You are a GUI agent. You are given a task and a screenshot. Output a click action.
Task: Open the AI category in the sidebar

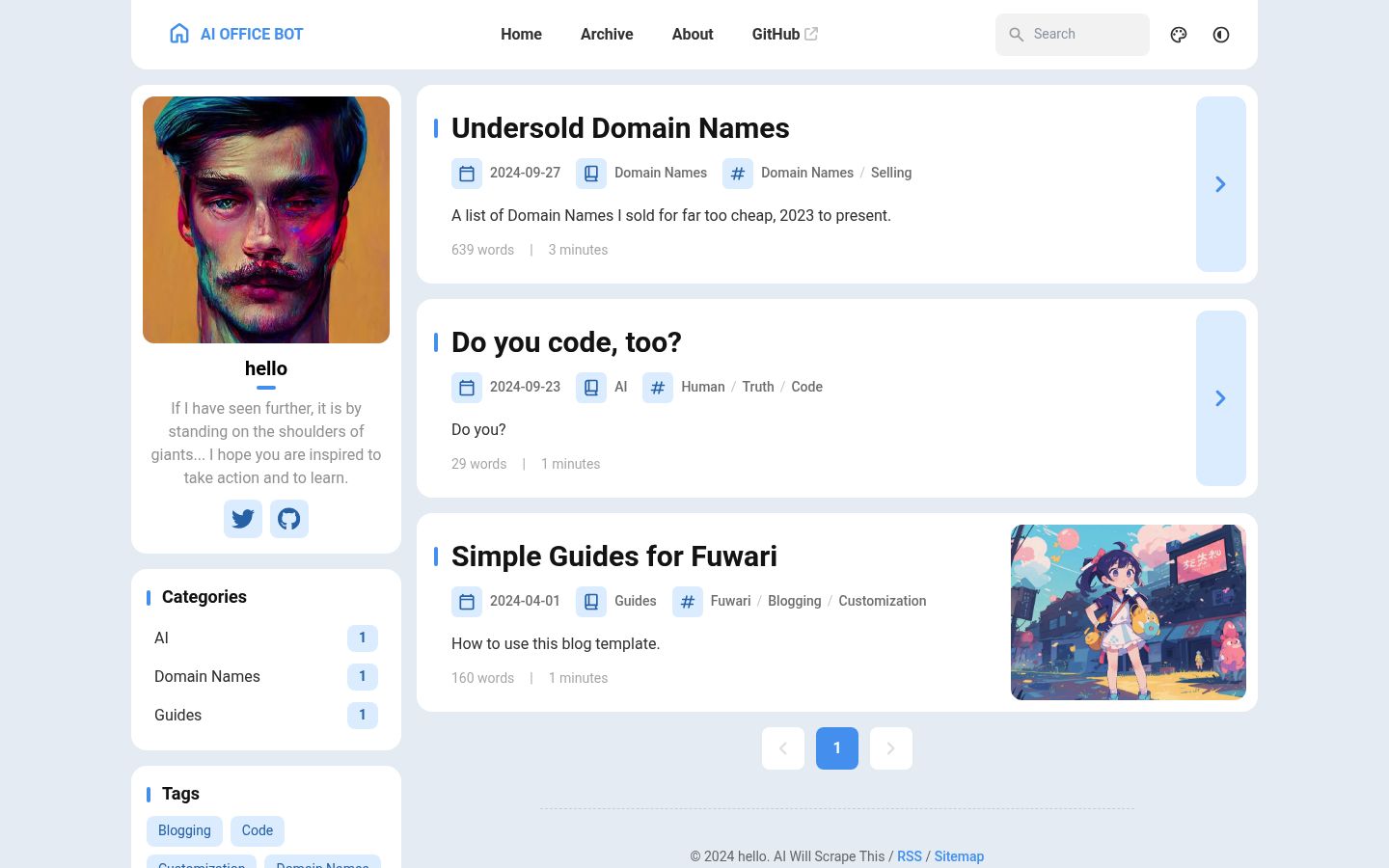coord(266,638)
